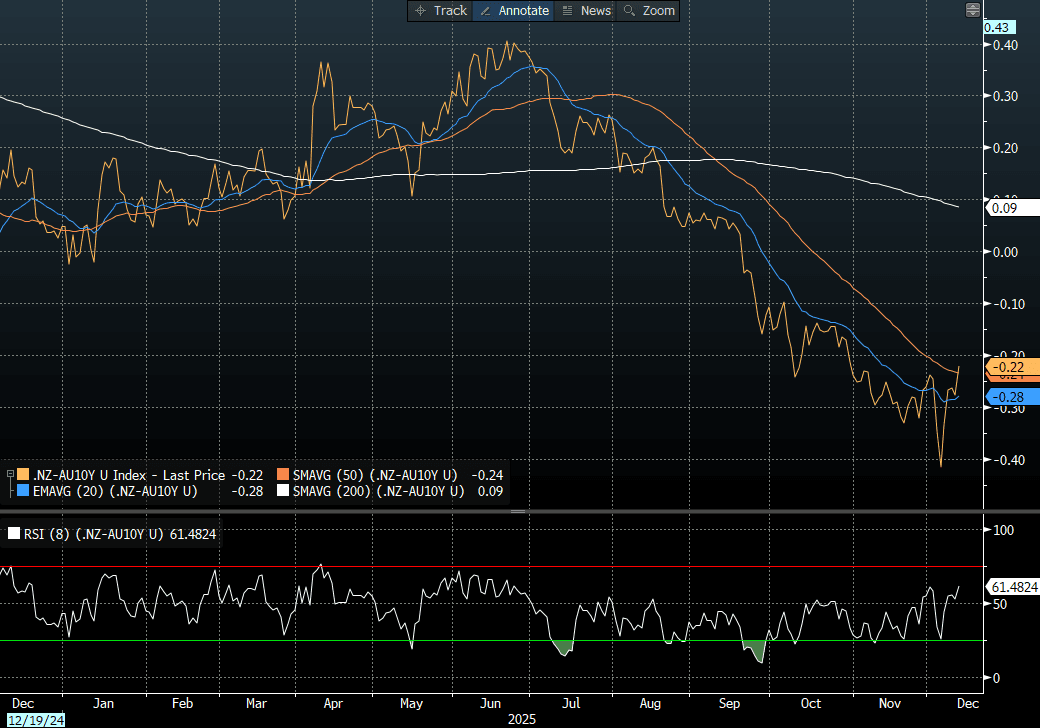1040x728 pixels.
Task: Click the 12/19/24 start date marker
Action: [34, 720]
